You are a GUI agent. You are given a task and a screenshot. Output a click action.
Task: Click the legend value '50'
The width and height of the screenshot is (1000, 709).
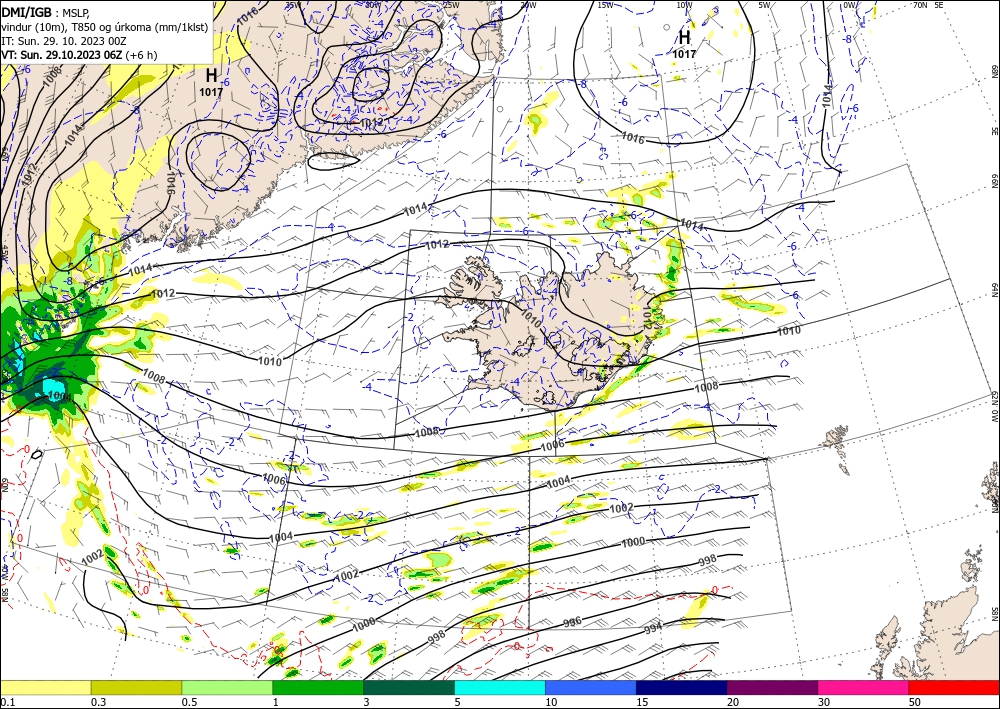pyautogui.click(x=915, y=702)
